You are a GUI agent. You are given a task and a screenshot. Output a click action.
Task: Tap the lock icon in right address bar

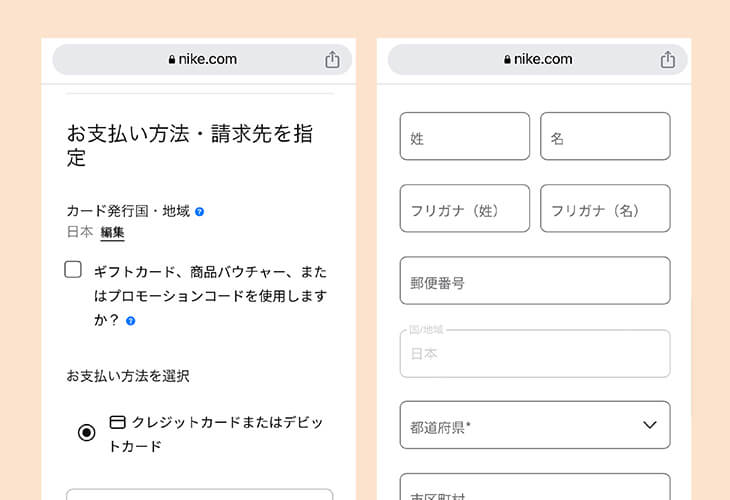pyautogui.click(x=508, y=60)
